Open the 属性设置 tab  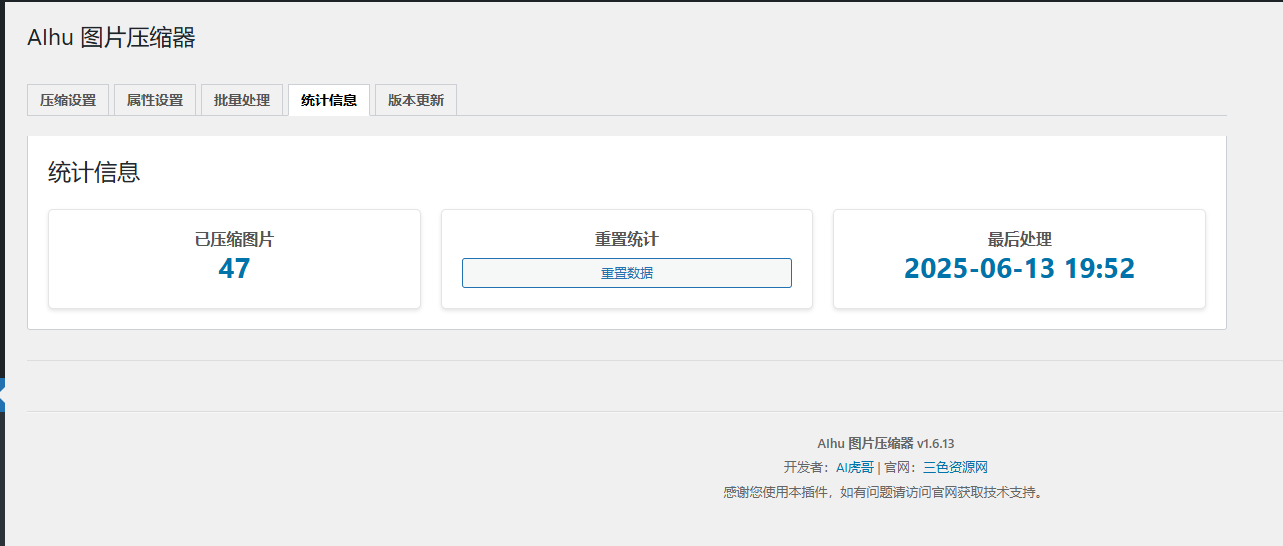point(155,100)
